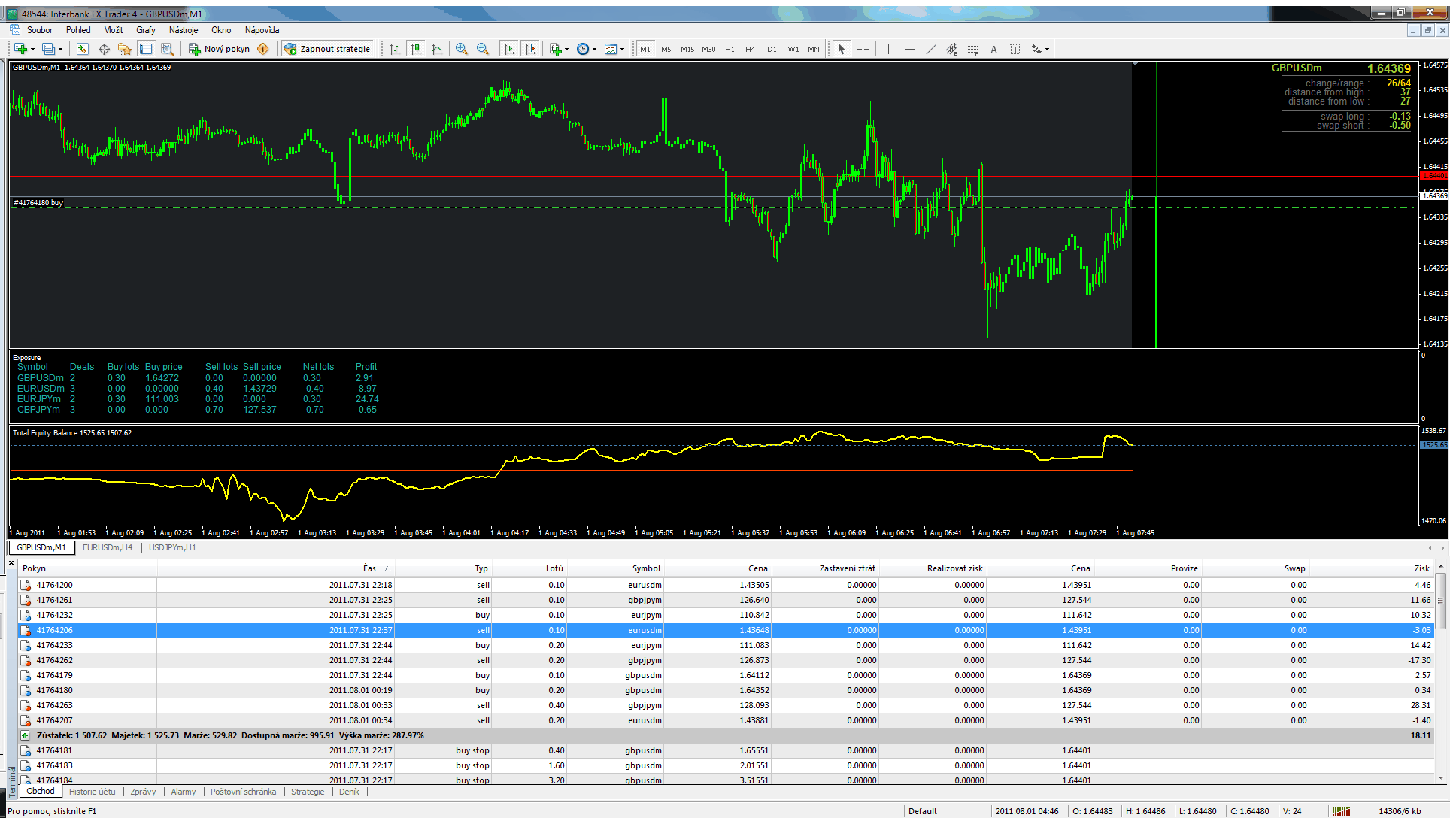The height and width of the screenshot is (824, 1456).
Task: Toggle chart auto scroll
Action: 509,49
